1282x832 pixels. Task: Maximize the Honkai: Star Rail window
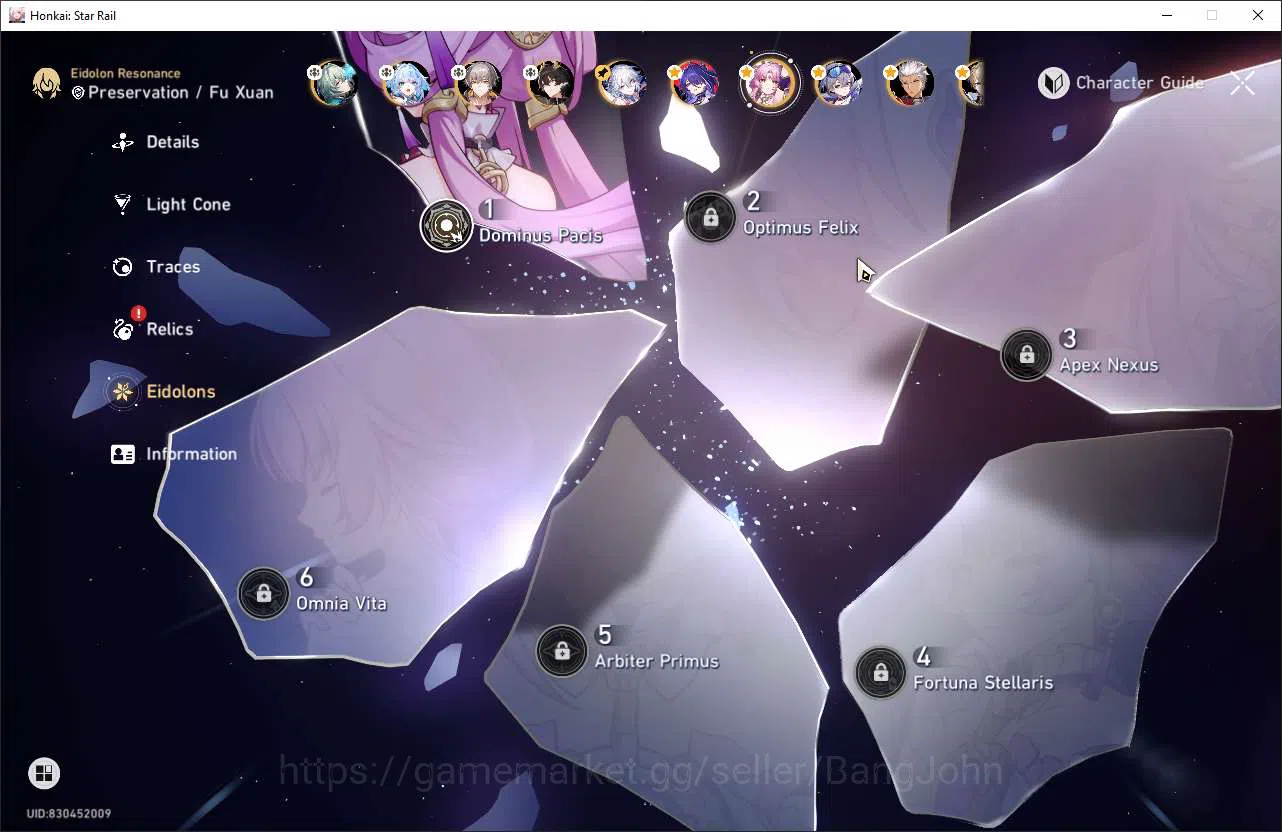[1212, 15]
